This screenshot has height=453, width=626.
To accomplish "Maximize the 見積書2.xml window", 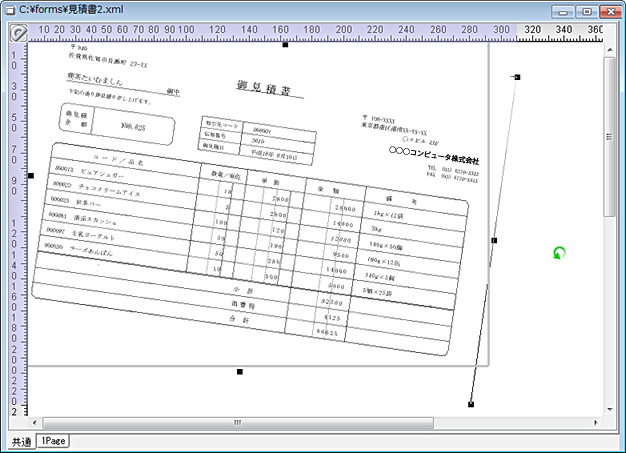I will [x=586, y=12].
